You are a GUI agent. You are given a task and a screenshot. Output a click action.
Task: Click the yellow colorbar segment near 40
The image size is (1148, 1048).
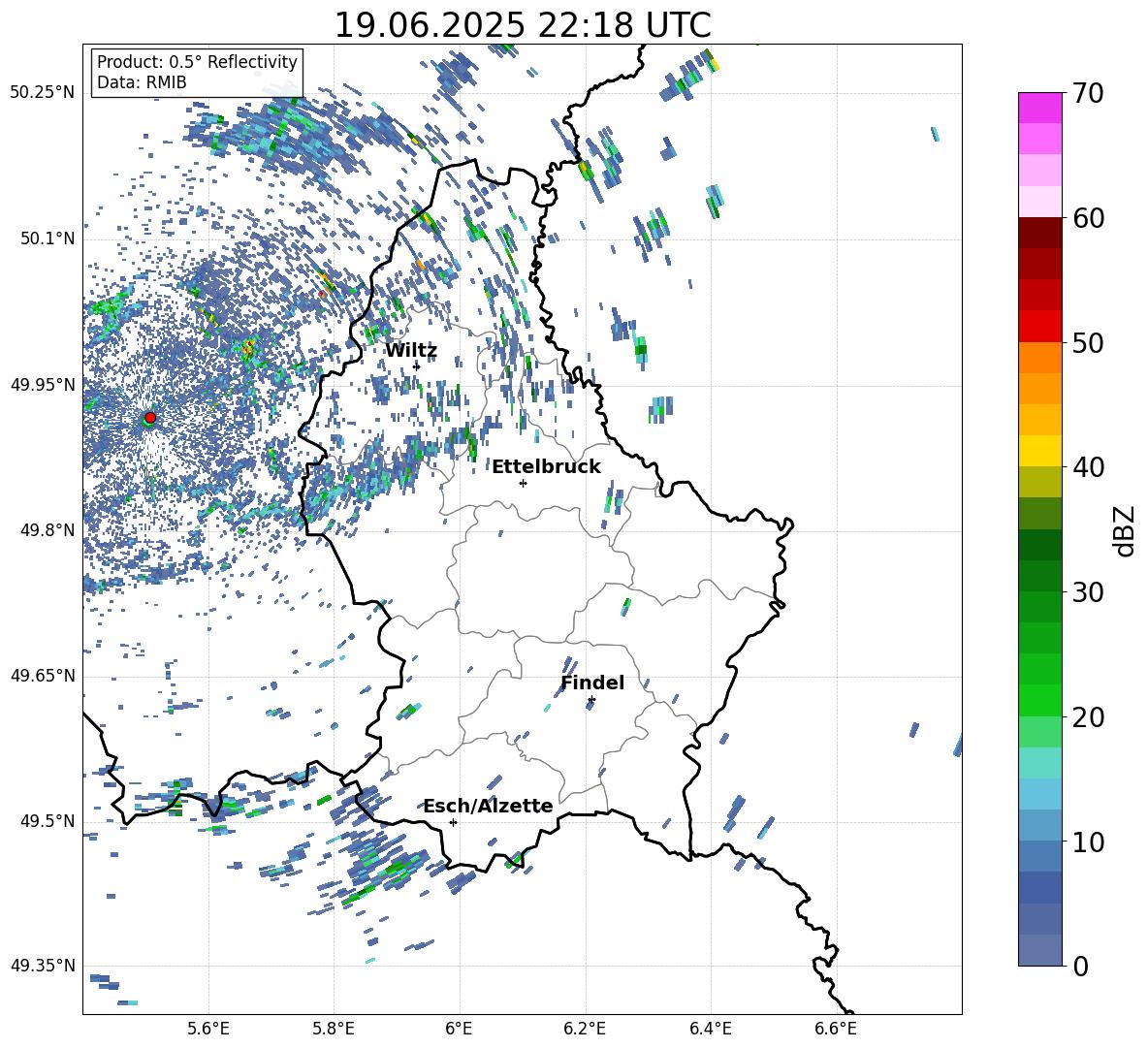click(1040, 451)
